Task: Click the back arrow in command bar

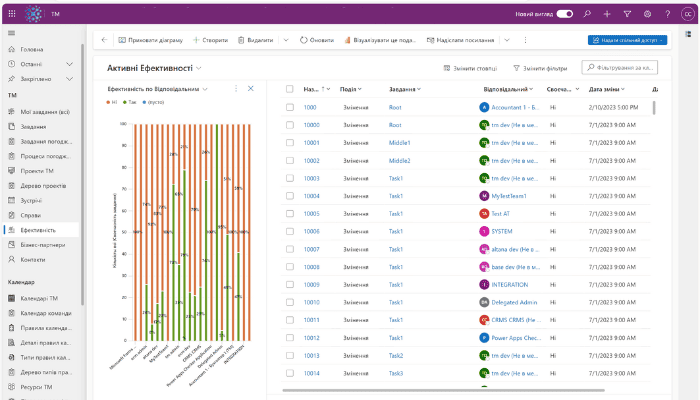Action: 104,40
